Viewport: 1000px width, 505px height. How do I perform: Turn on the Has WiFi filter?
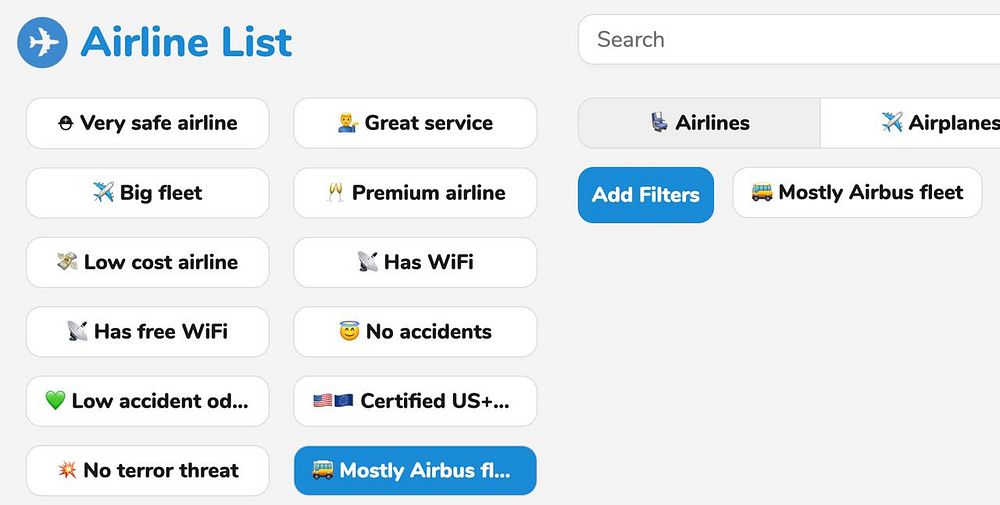(x=415, y=262)
